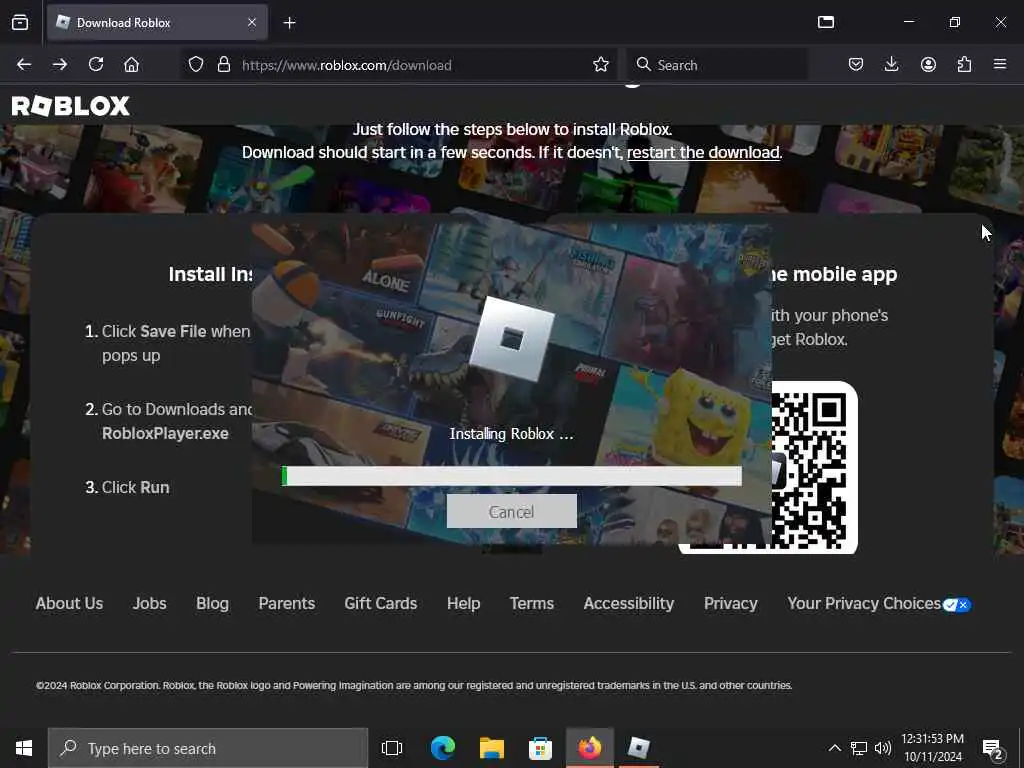Screen dimensions: 1024x768
Task: Open the About Us link
Action: [x=69, y=603]
